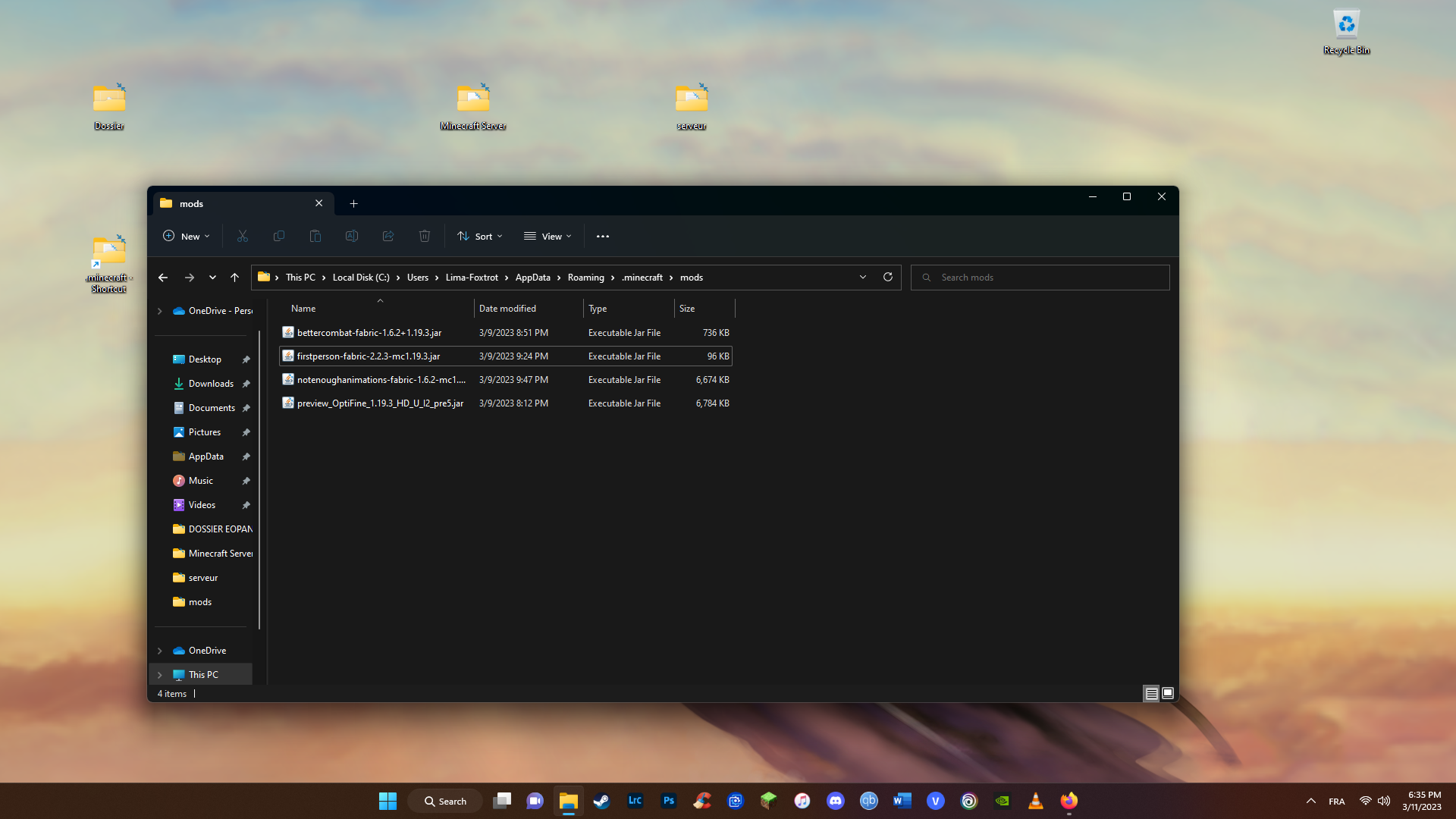Click the Cut scissors icon in toolbar

point(243,236)
